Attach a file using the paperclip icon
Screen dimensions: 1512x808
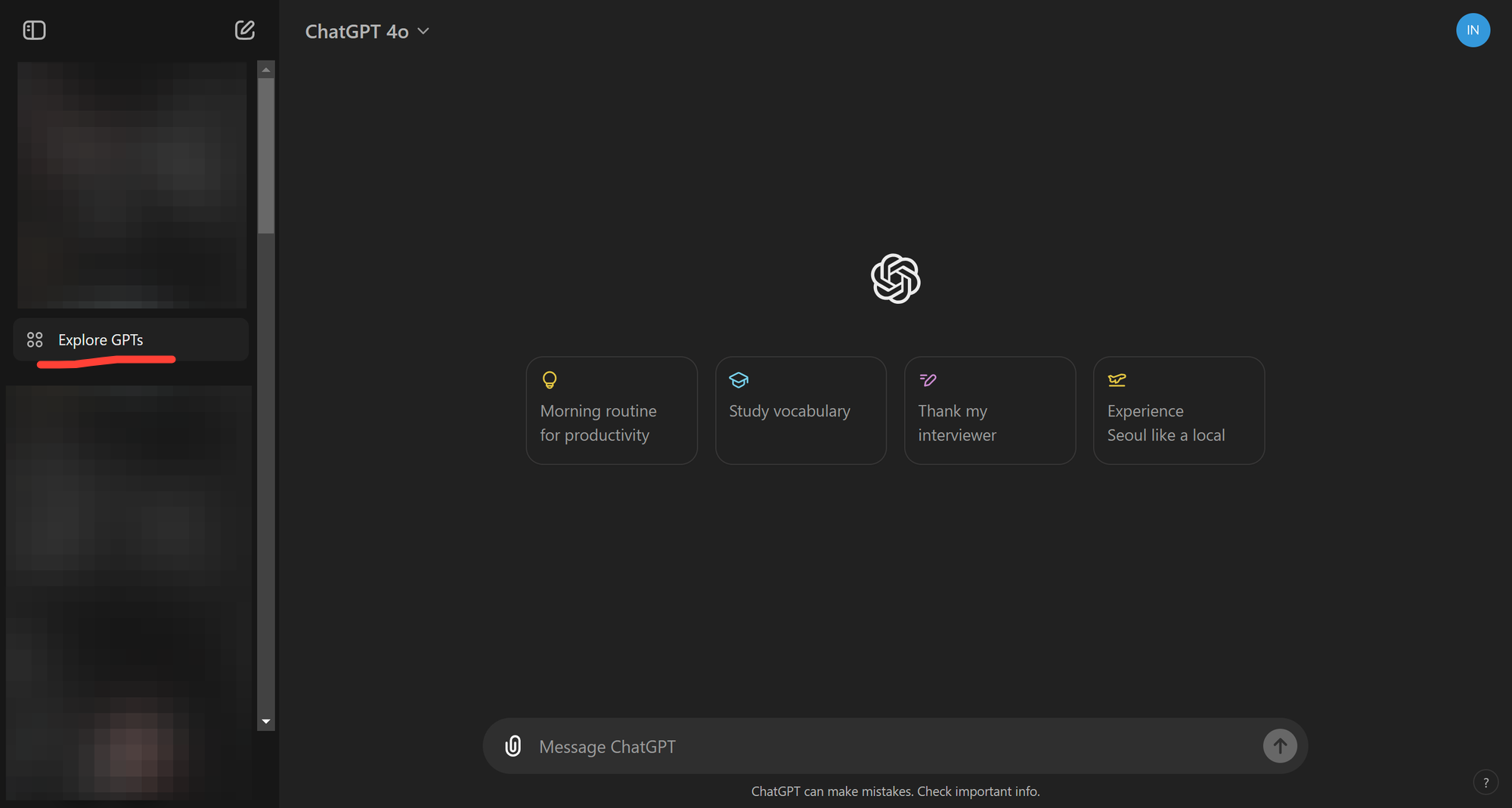pos(513,746)
